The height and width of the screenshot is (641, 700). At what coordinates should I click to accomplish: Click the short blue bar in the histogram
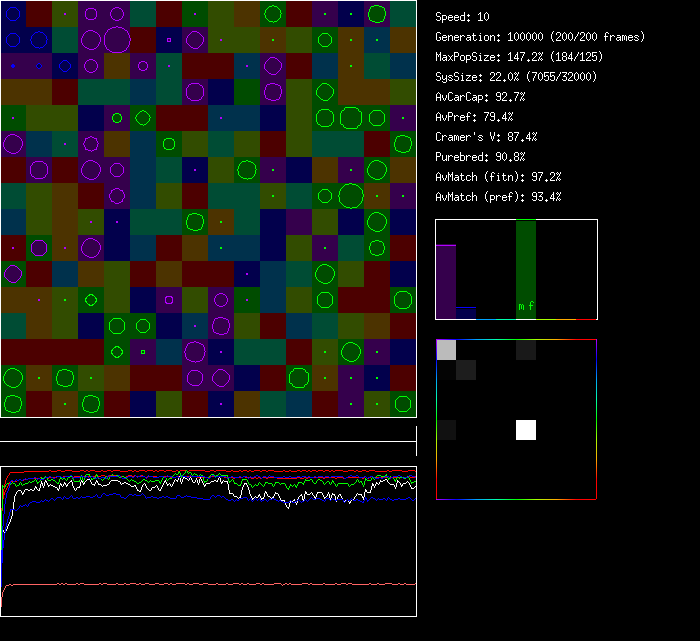coord(466,313)
